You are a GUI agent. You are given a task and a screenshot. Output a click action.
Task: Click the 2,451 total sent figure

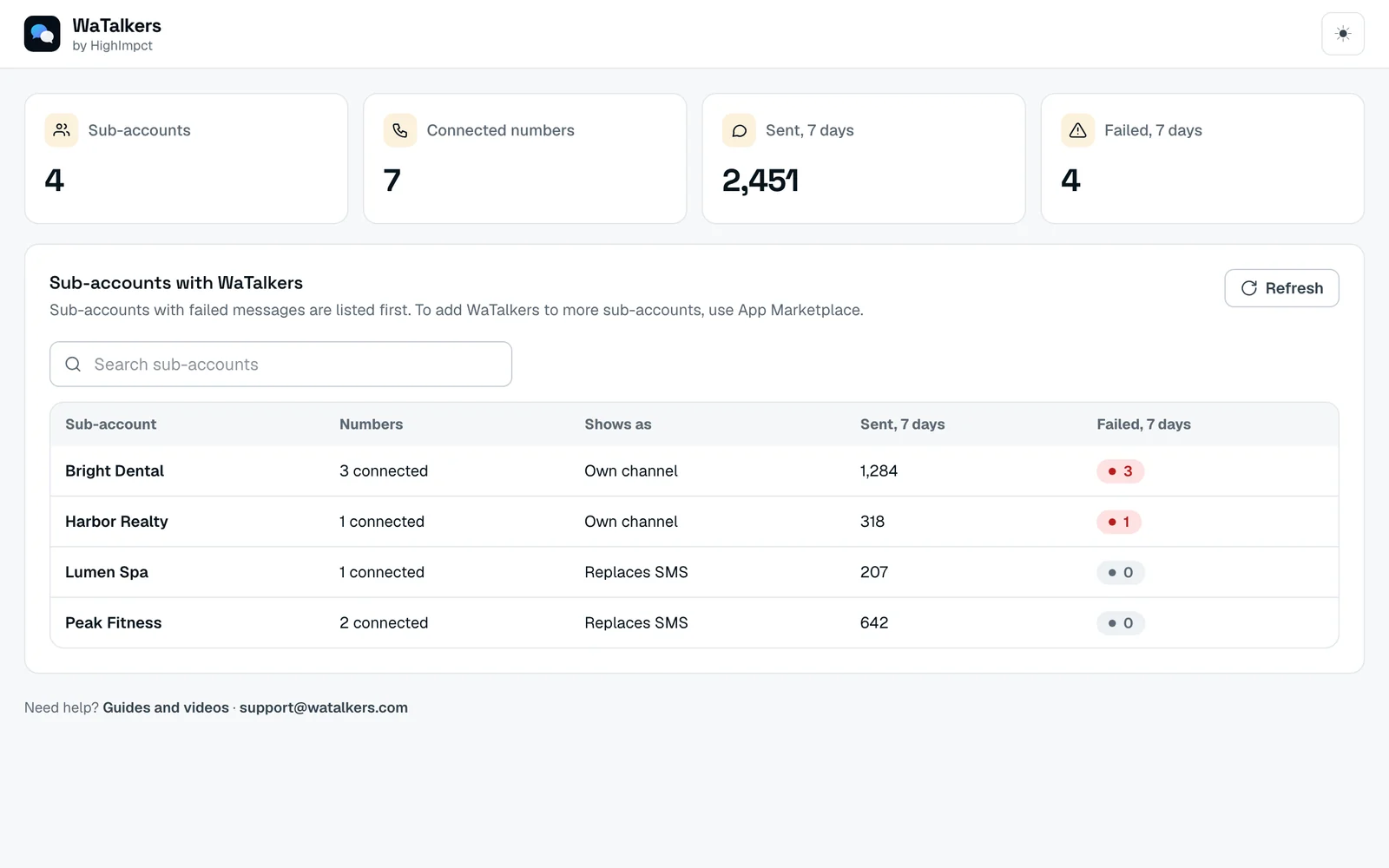click(760, 181)
